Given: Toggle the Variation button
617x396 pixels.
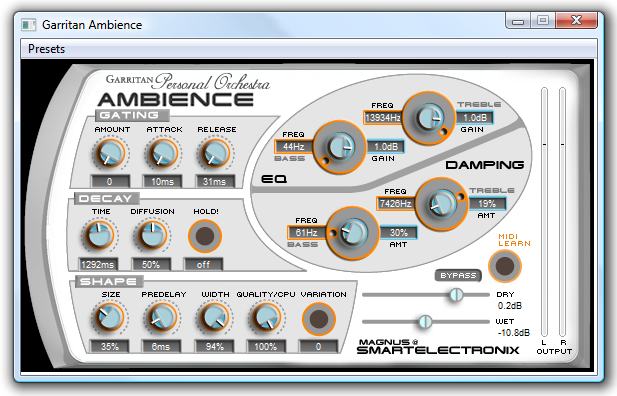Looking at the screenshot, I should pyautogui.click(x=319, y=319).
